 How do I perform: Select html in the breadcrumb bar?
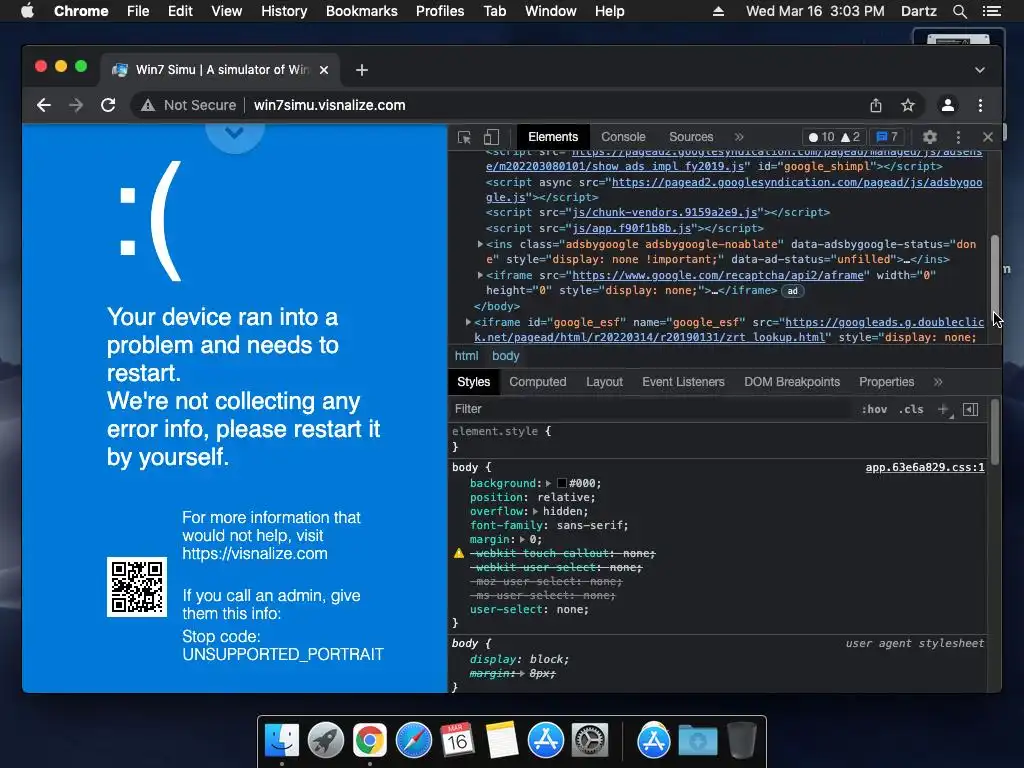[466, 356]
